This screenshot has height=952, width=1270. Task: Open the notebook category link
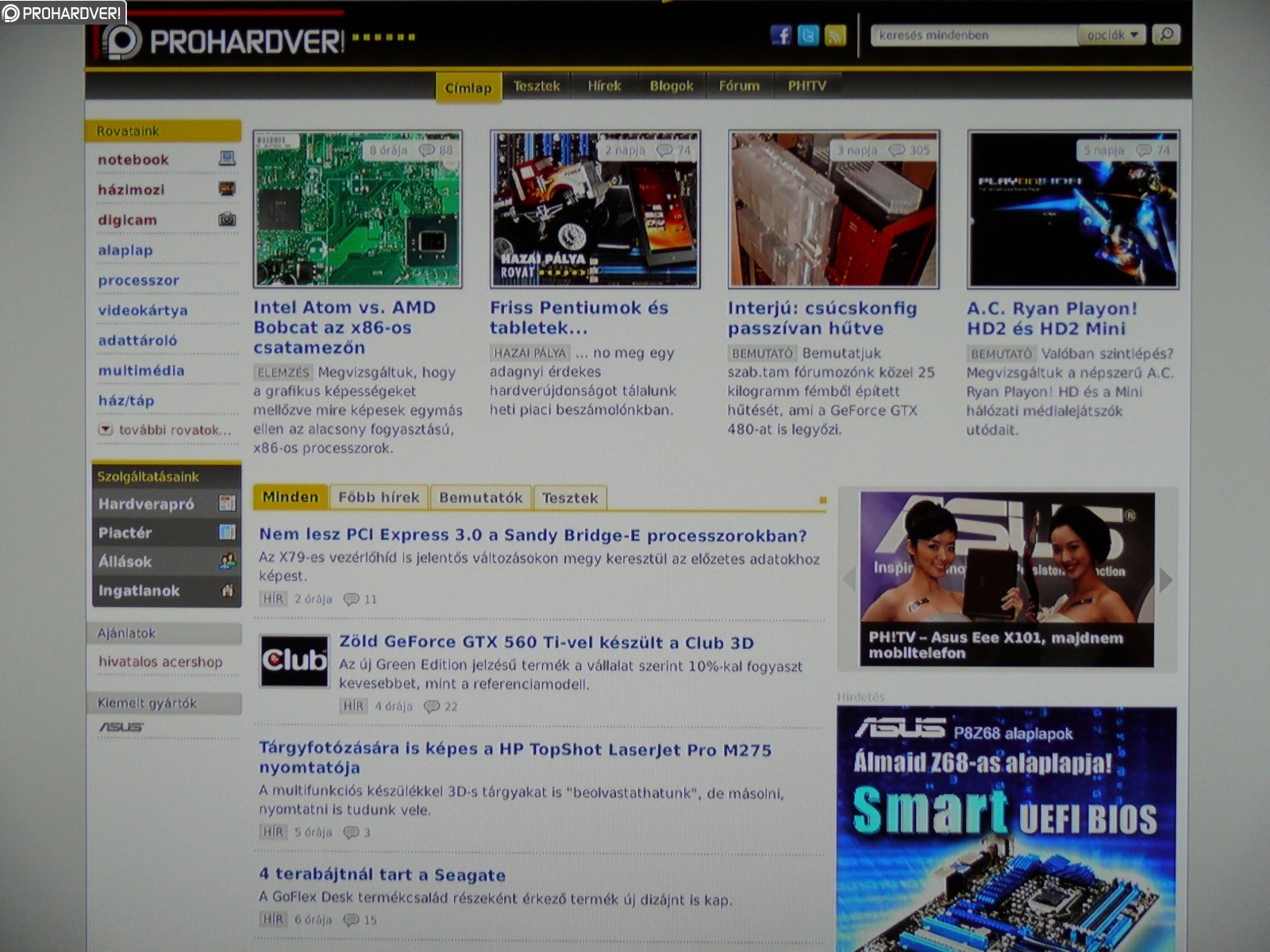click(x=133, y=159)
